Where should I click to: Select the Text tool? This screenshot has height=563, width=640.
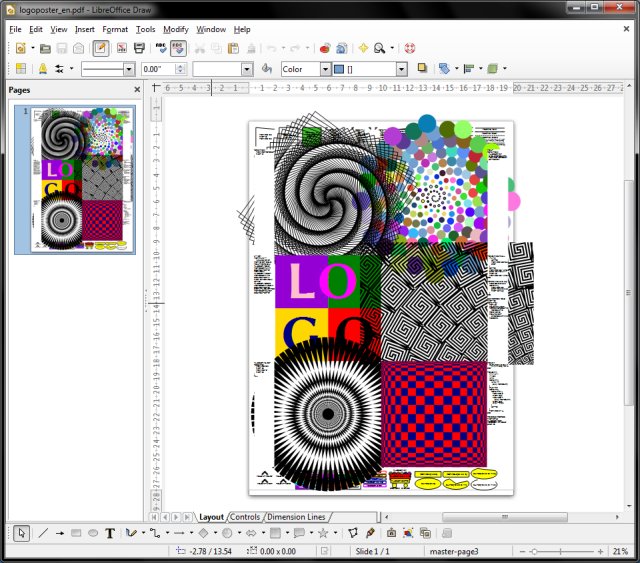(x=110, y=534)
